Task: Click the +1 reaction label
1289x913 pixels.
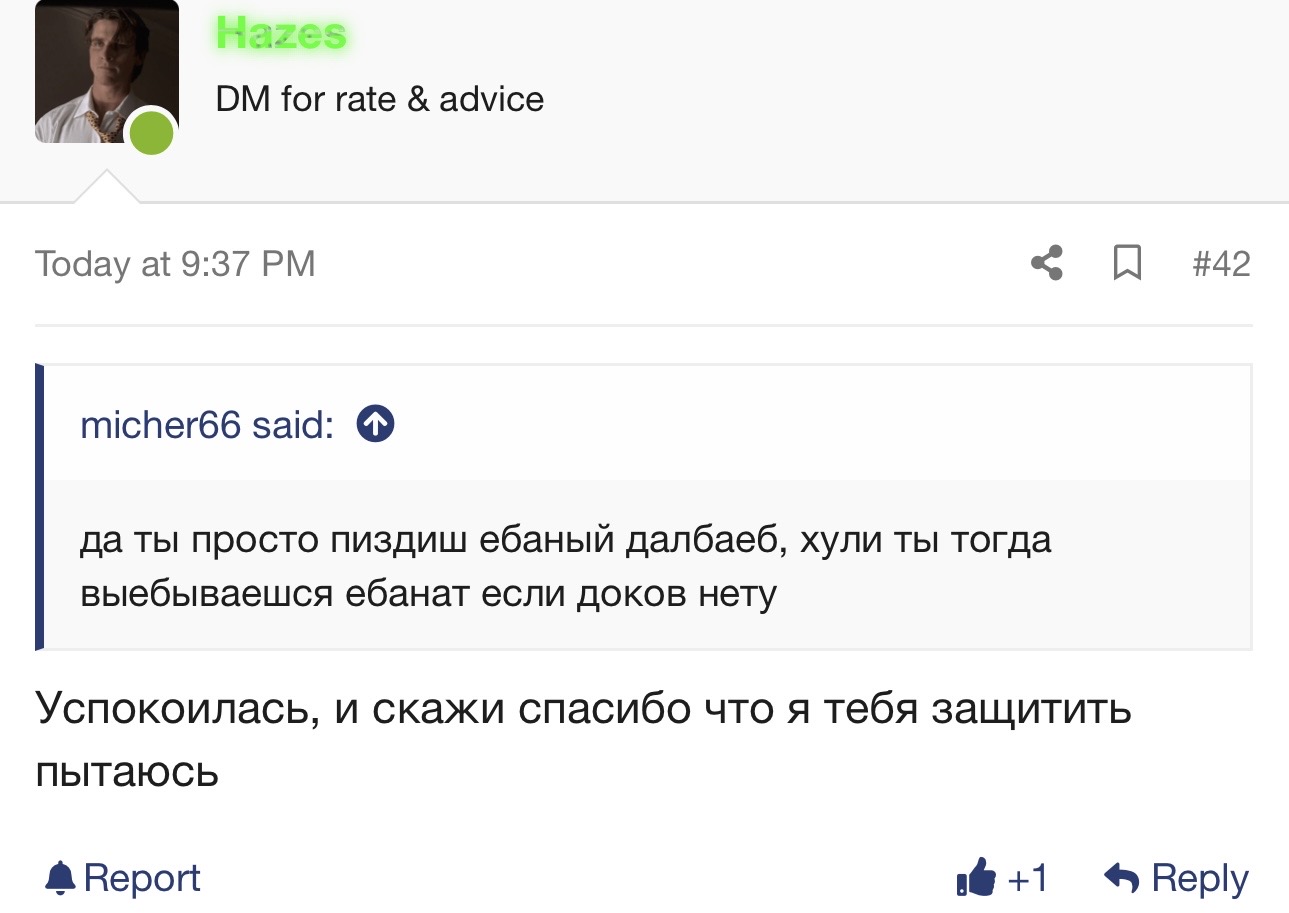Action: point(1027,879)
